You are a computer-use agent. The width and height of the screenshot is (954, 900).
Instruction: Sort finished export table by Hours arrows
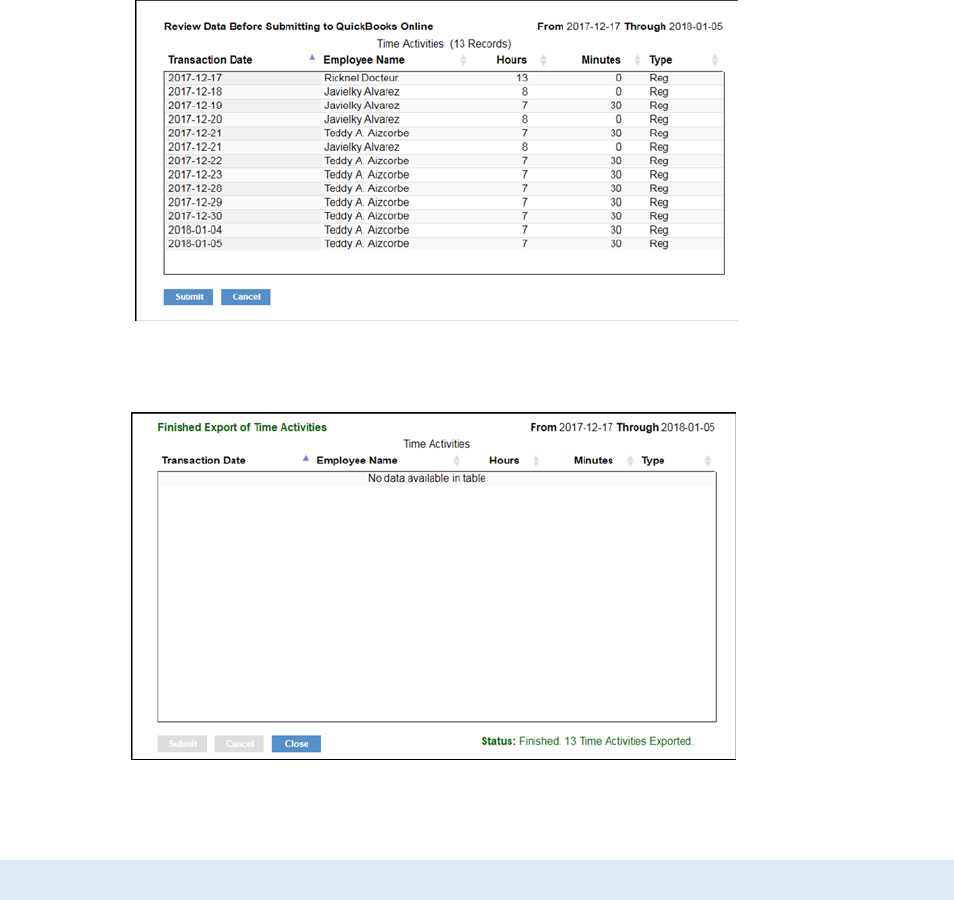click(x=536, y=461)
